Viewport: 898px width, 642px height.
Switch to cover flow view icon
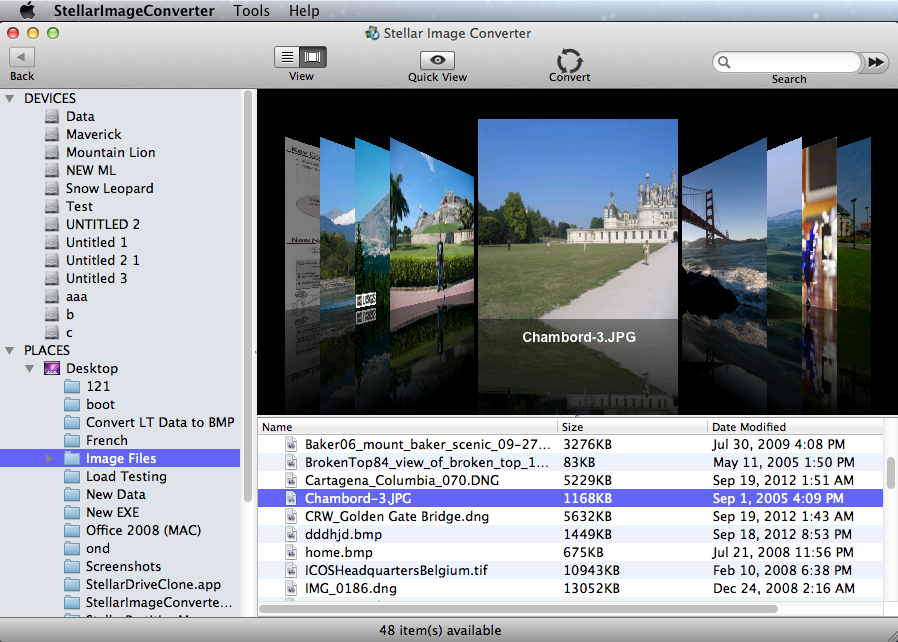pos(313,57)
